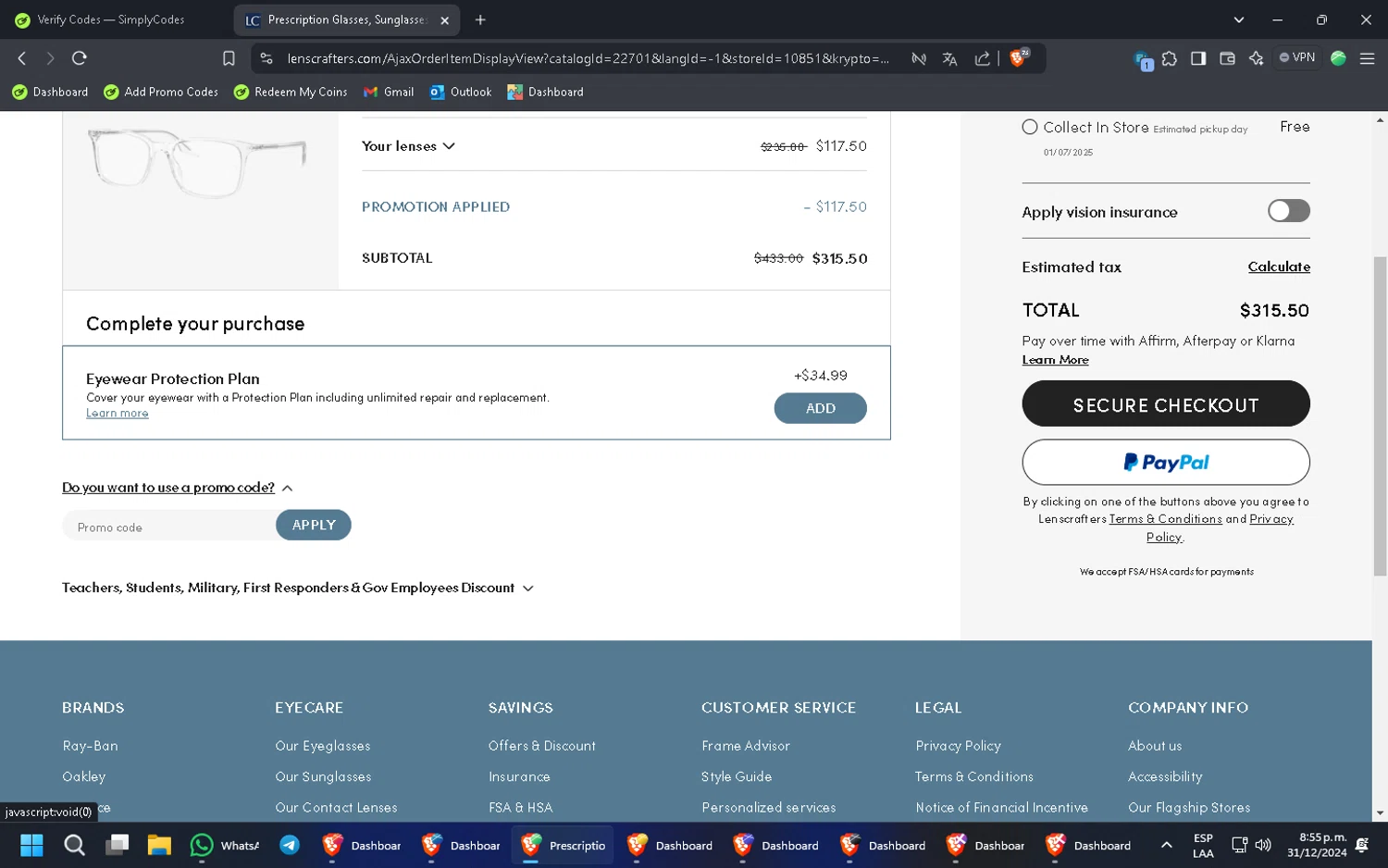Click the share page icon
This screenshot has width=1388, height=868.
982,58
